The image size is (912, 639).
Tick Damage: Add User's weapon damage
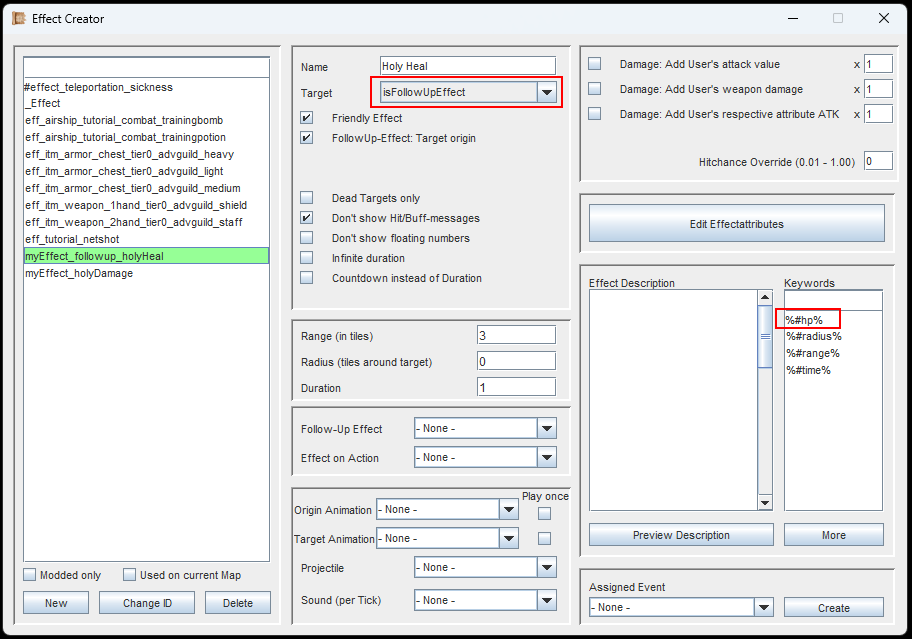click(x=595, y=89)
